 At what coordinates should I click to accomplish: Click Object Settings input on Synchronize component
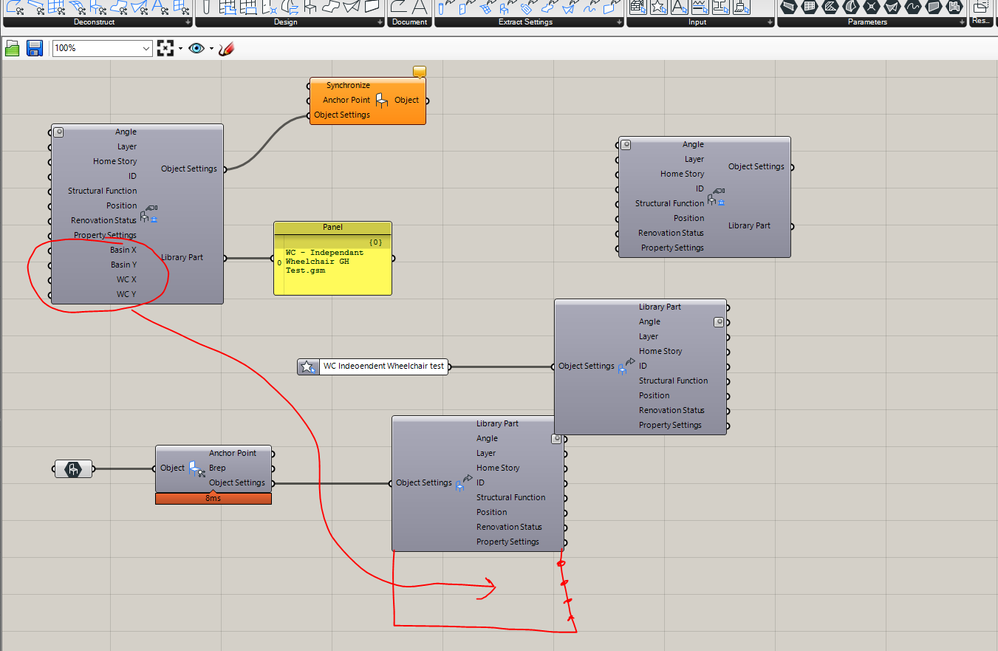[342, 115]
